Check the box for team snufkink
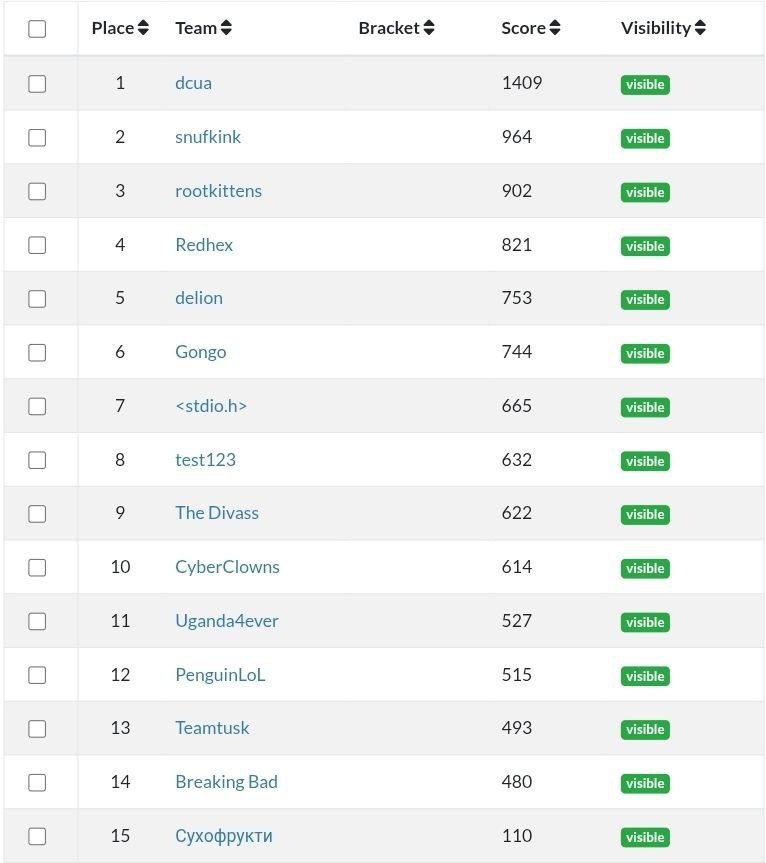 click(x=37, y=138)
